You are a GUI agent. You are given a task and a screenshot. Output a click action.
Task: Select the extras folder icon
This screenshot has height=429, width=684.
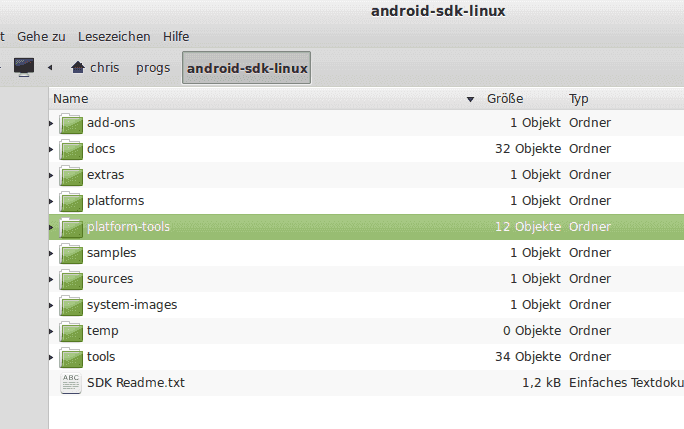(x=71, y=175)
